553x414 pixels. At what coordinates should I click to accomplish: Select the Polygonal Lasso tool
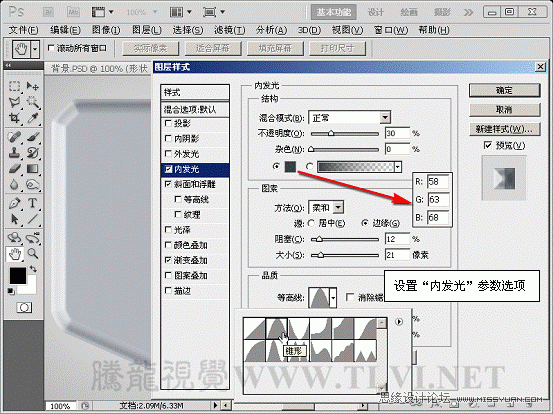coord(14,102)
